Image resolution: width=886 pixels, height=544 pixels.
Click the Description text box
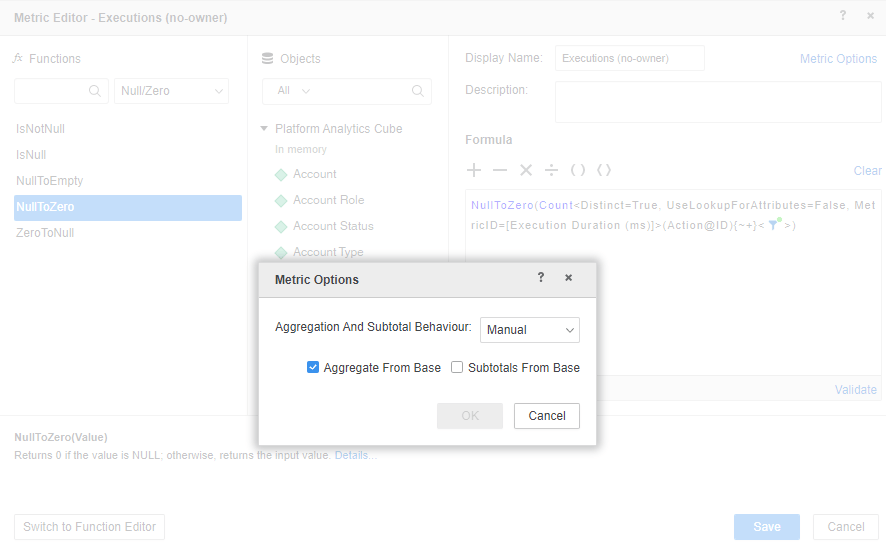coord(718,102)
